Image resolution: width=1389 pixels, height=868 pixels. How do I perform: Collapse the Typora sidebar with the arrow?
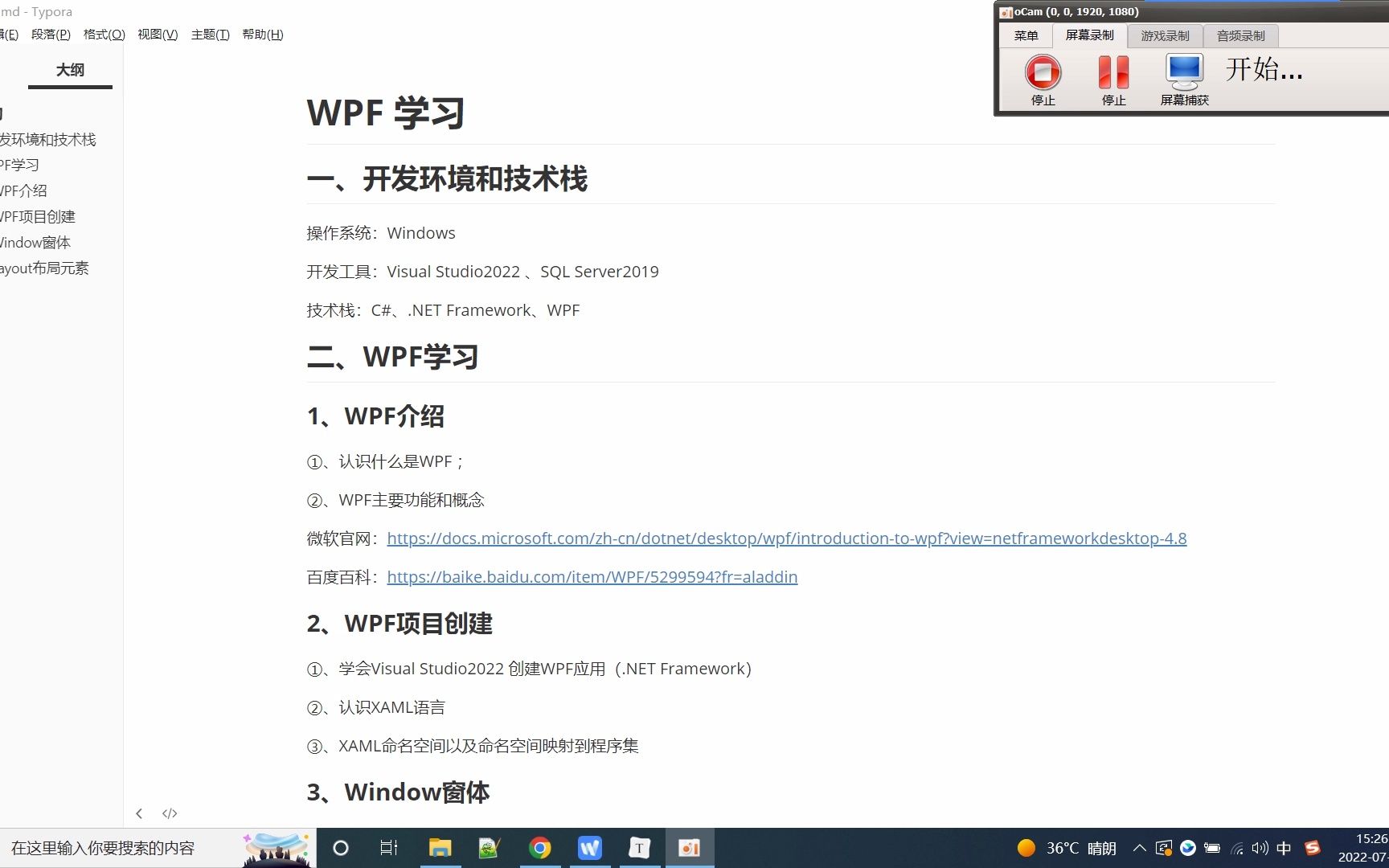(x=139, y=813)
